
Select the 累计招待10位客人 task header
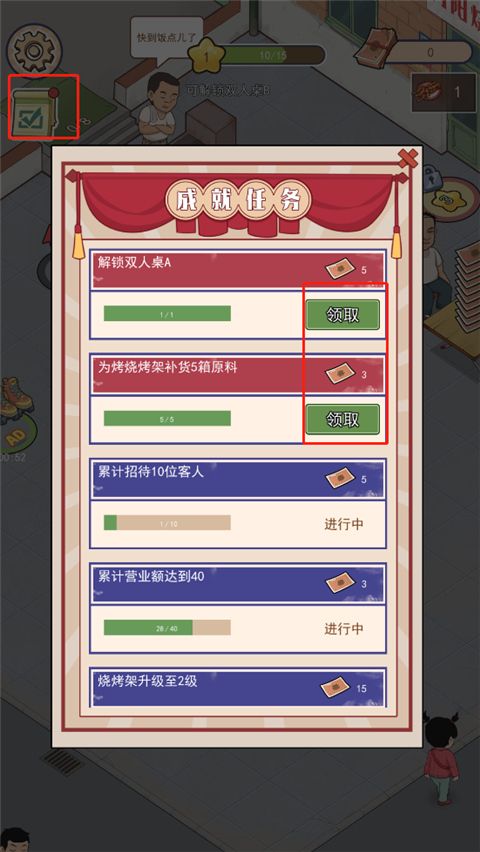coord(238,479)
